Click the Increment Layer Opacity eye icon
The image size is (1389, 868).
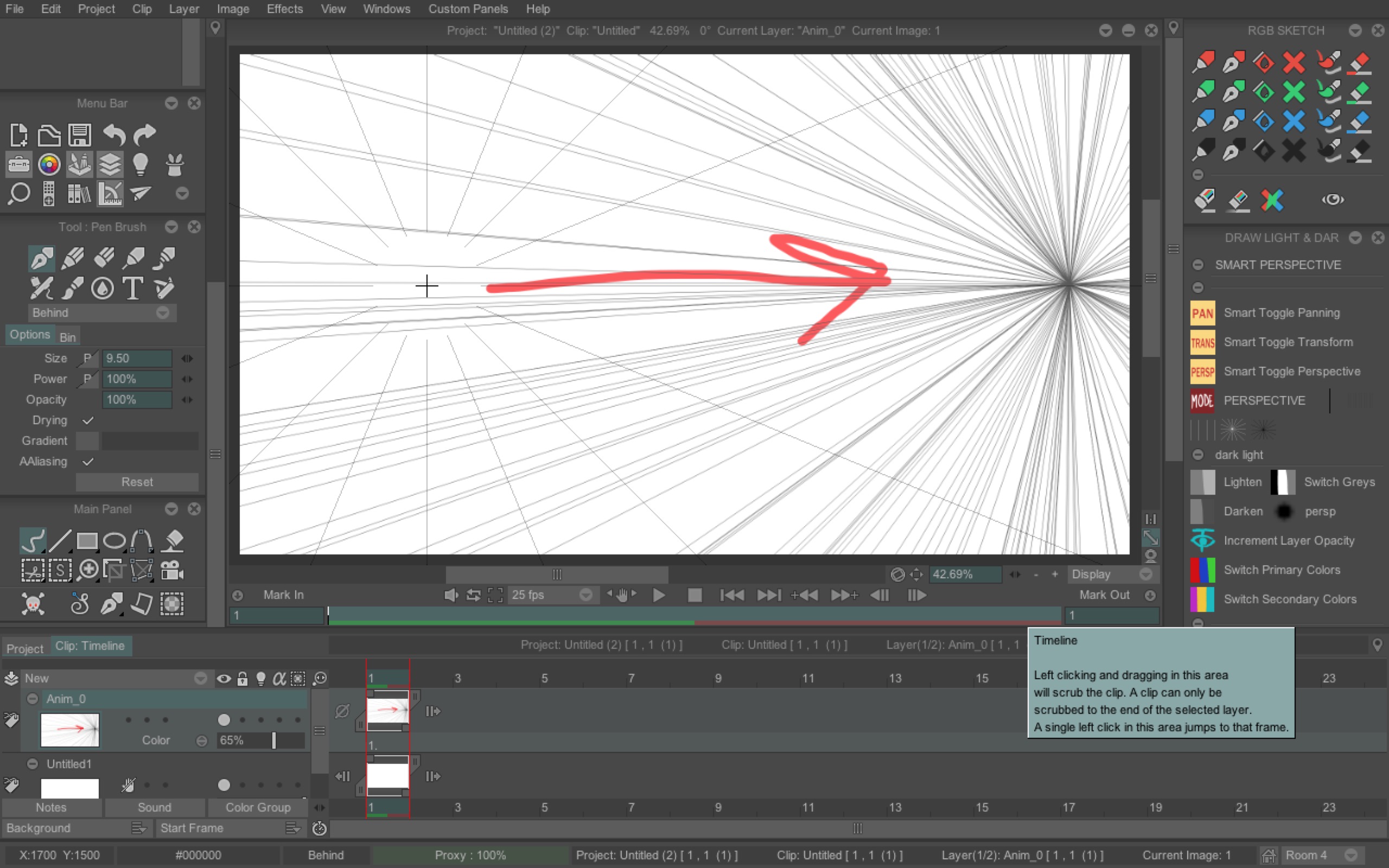(x=1202, y=540)
